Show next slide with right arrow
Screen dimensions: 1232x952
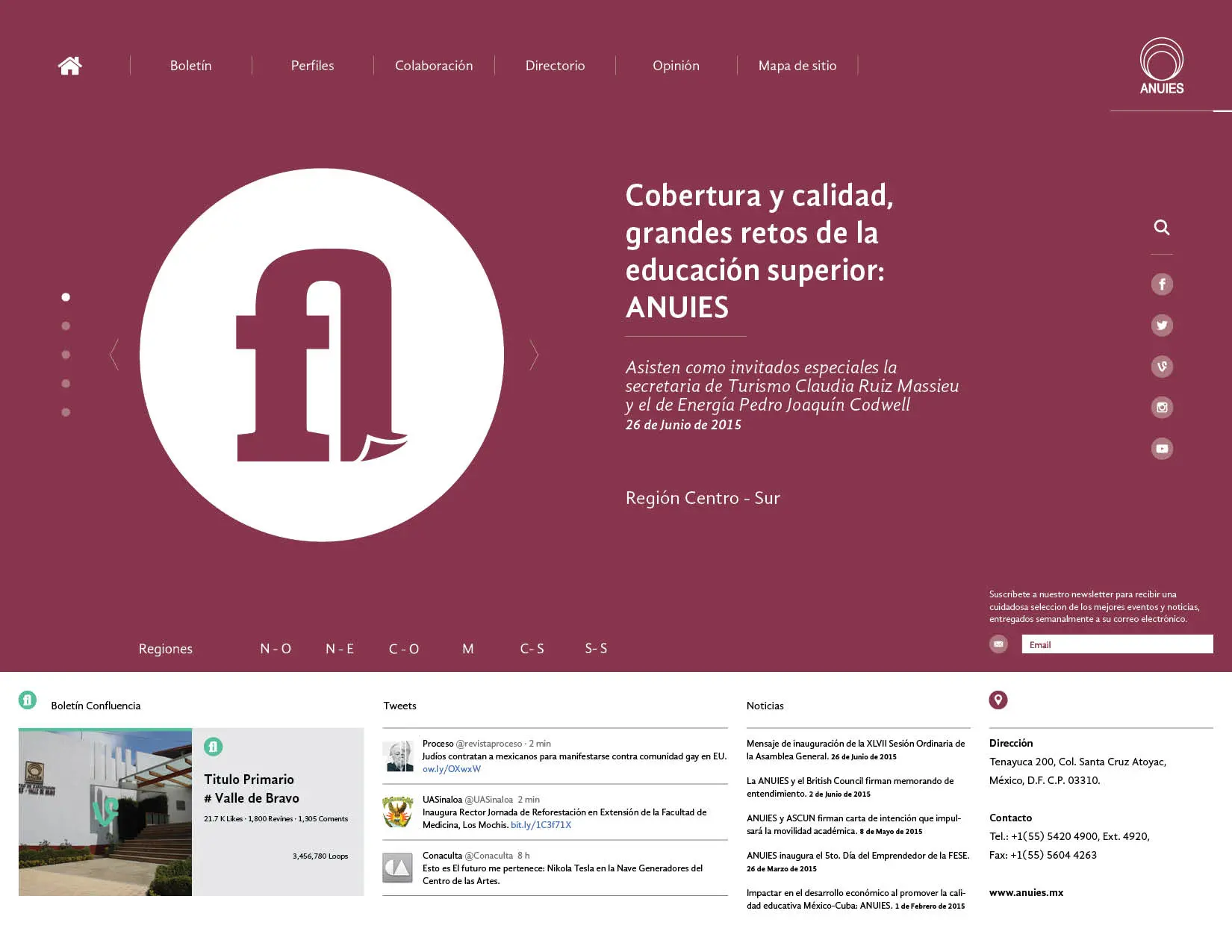[534, 355]
